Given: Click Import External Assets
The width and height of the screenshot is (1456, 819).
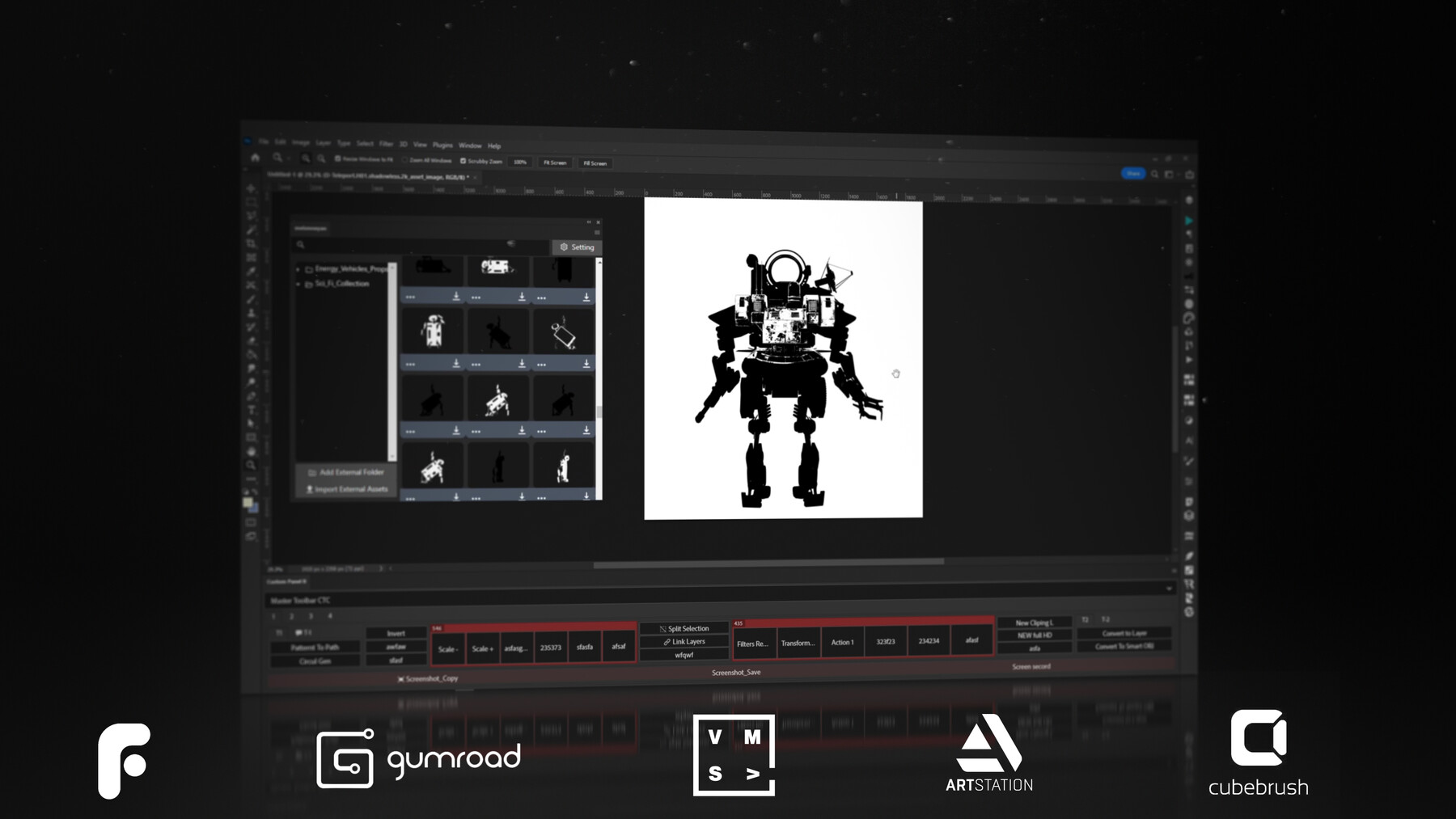Looking at the screenshot, I should [x=345, y=489].
